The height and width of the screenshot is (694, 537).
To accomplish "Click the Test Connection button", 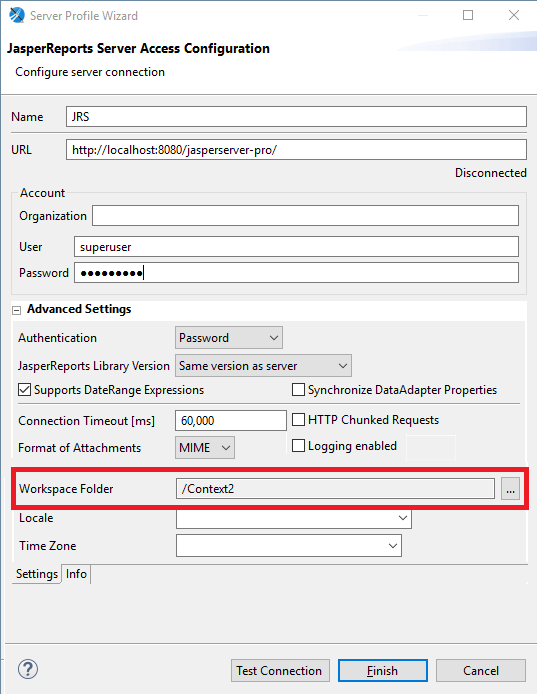I will [x=280, y=671].
